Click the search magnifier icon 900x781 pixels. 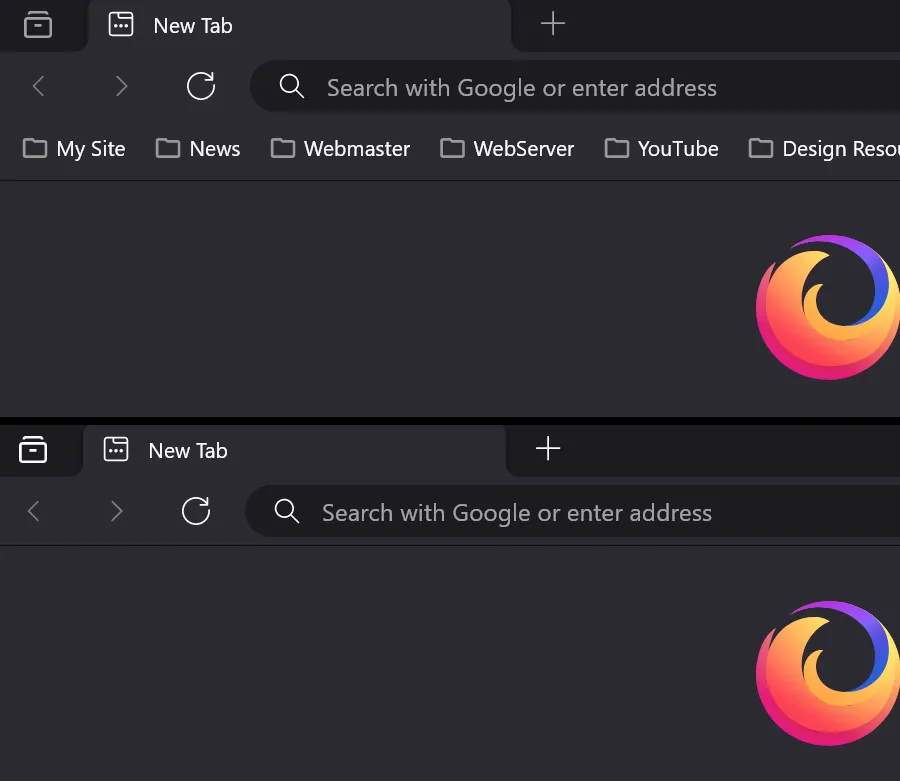coord(291,87)
